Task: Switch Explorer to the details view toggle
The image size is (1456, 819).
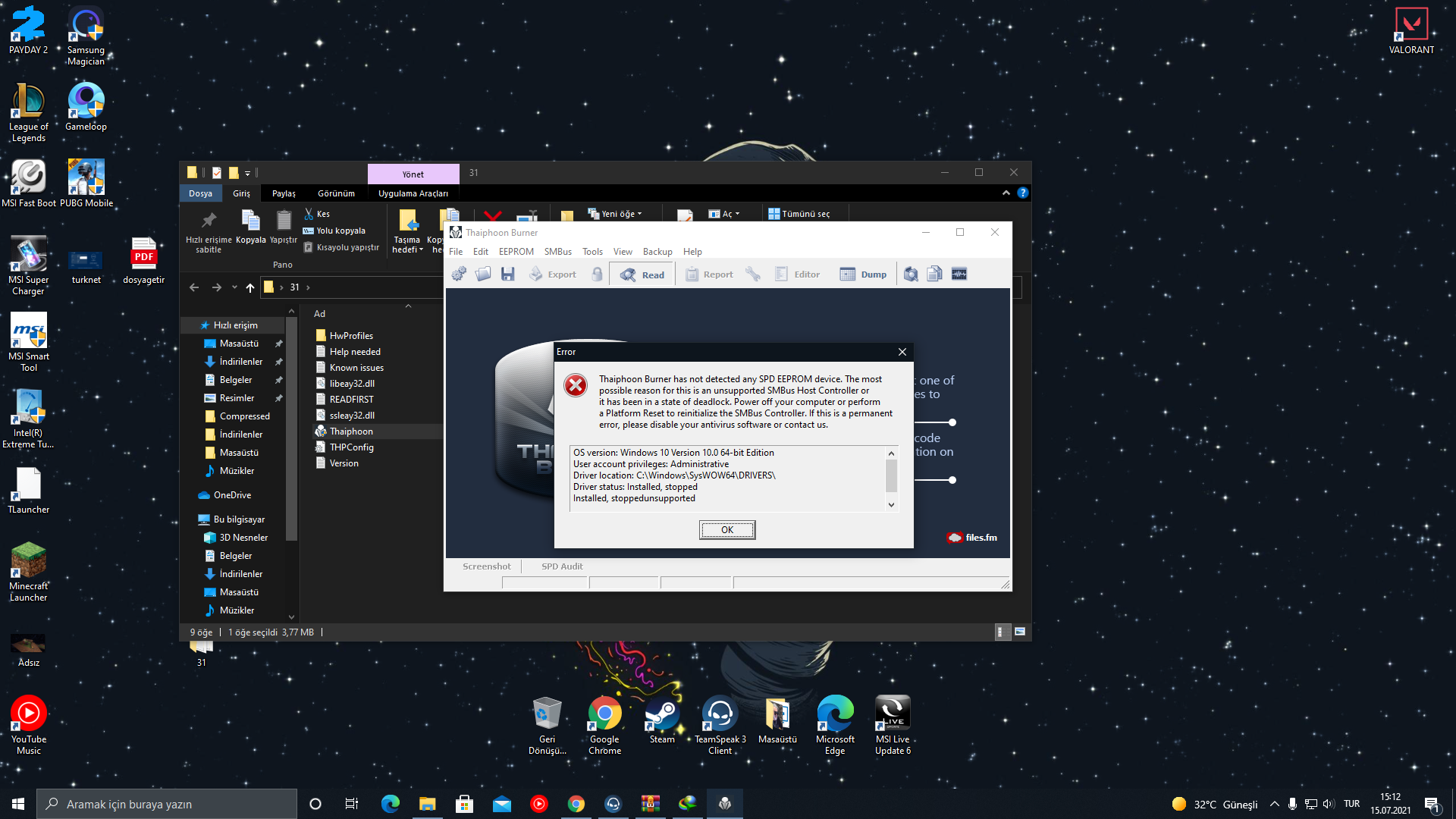Action: pos(1001,632)
